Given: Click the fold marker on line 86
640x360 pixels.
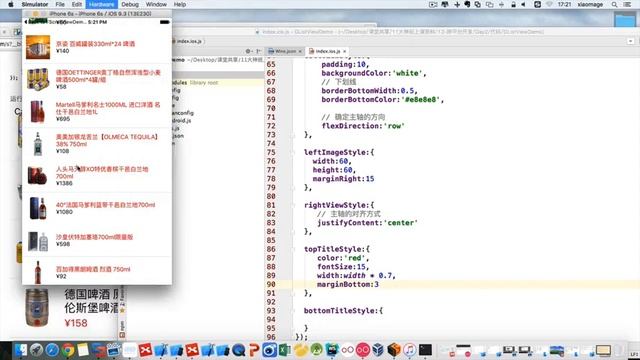Looking at the screenshot, I should 293,249.
